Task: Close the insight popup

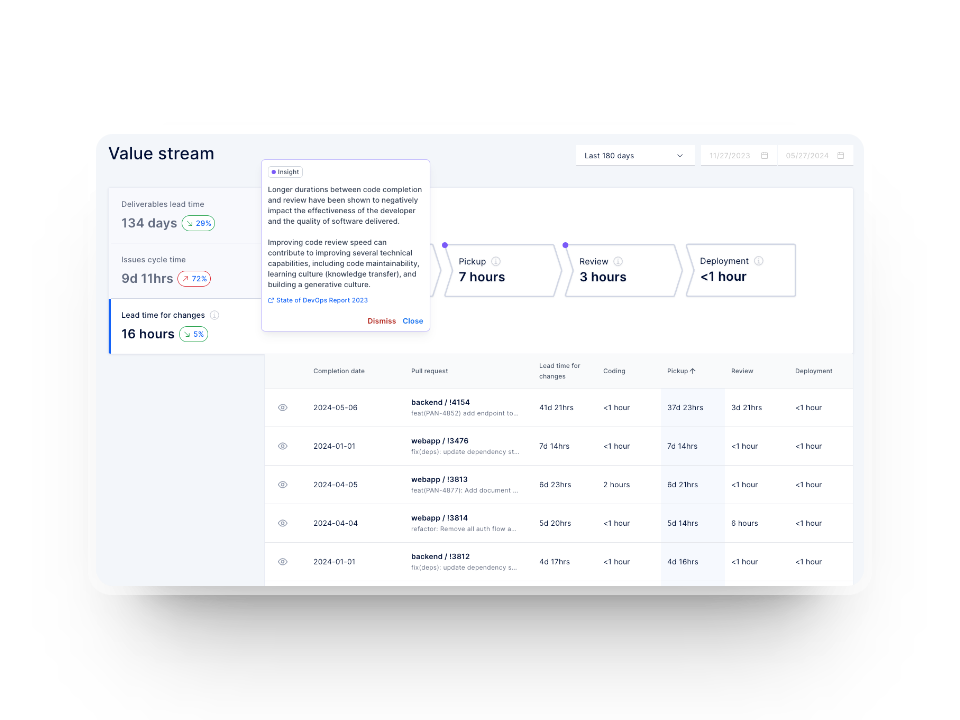Action: click(x=413, y=321)
